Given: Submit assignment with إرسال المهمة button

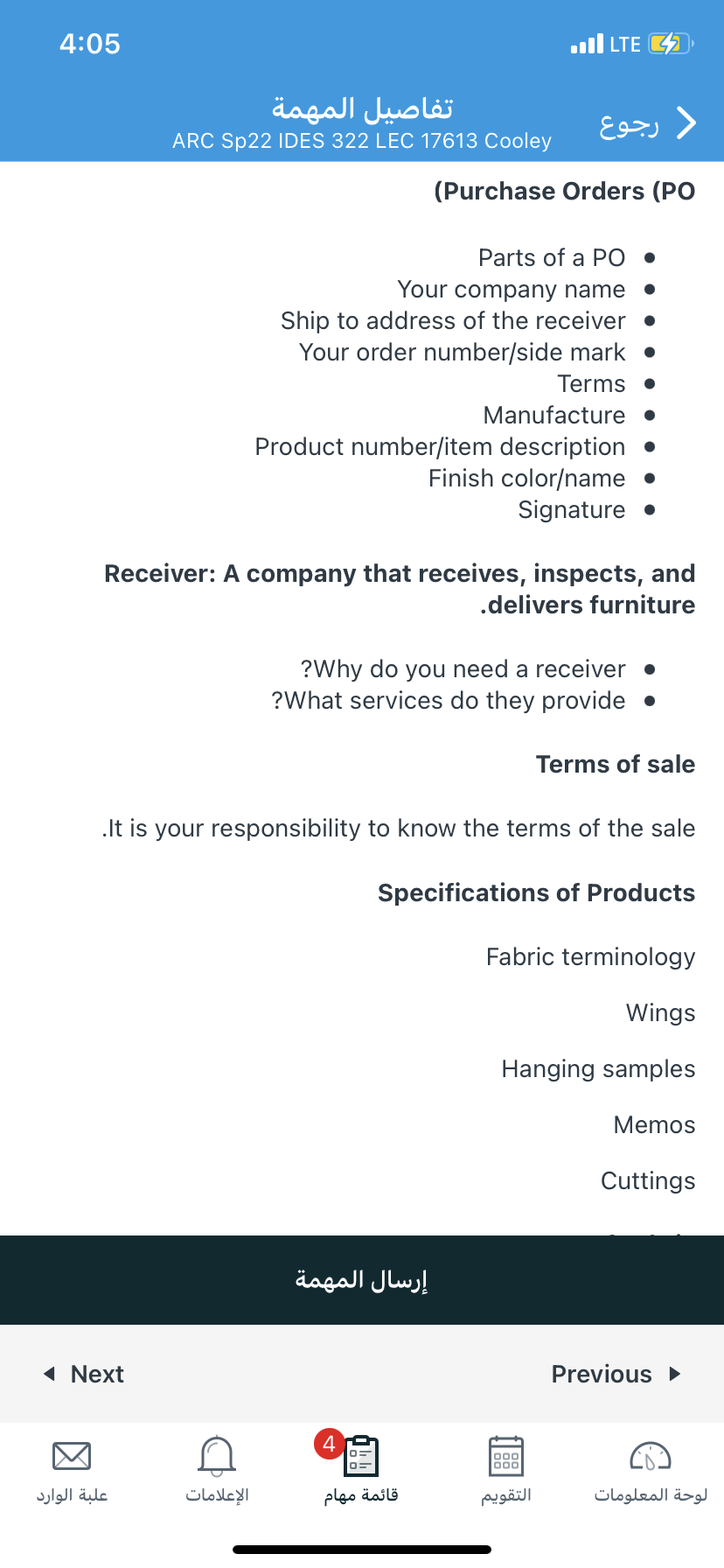Looking at the screenshot, I should pos(362,1280).
